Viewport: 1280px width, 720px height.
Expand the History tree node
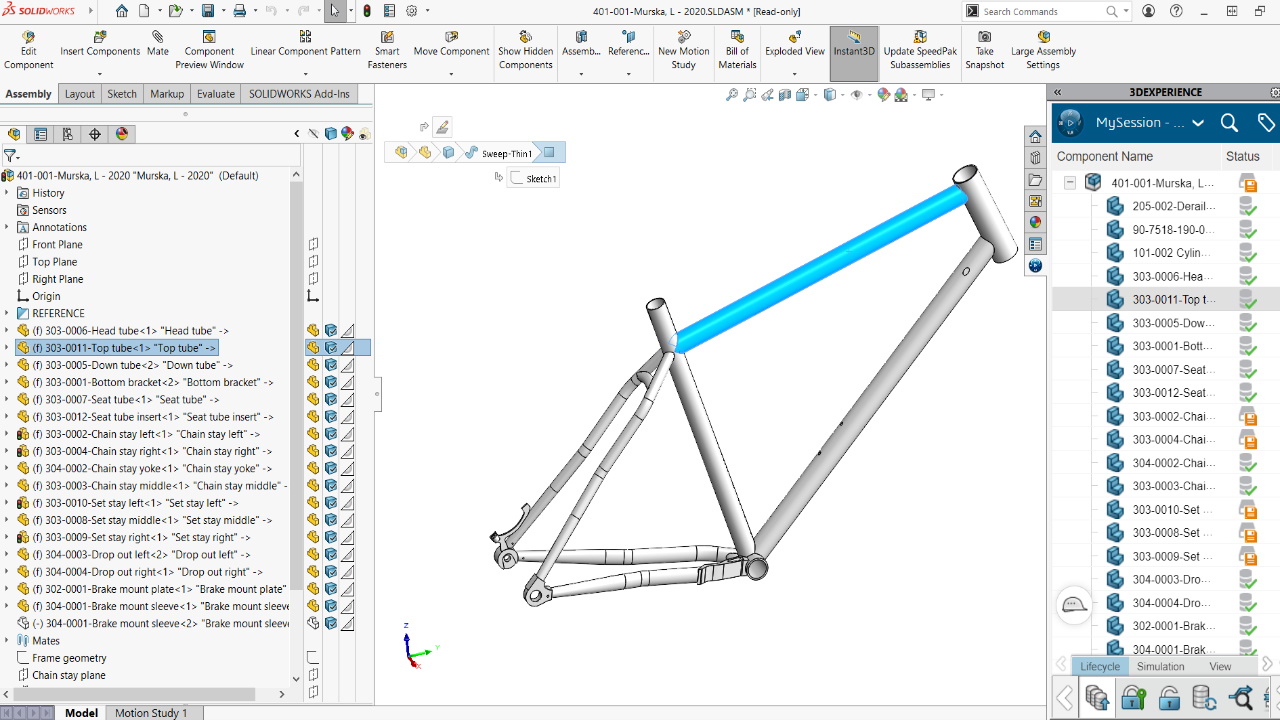7,193
